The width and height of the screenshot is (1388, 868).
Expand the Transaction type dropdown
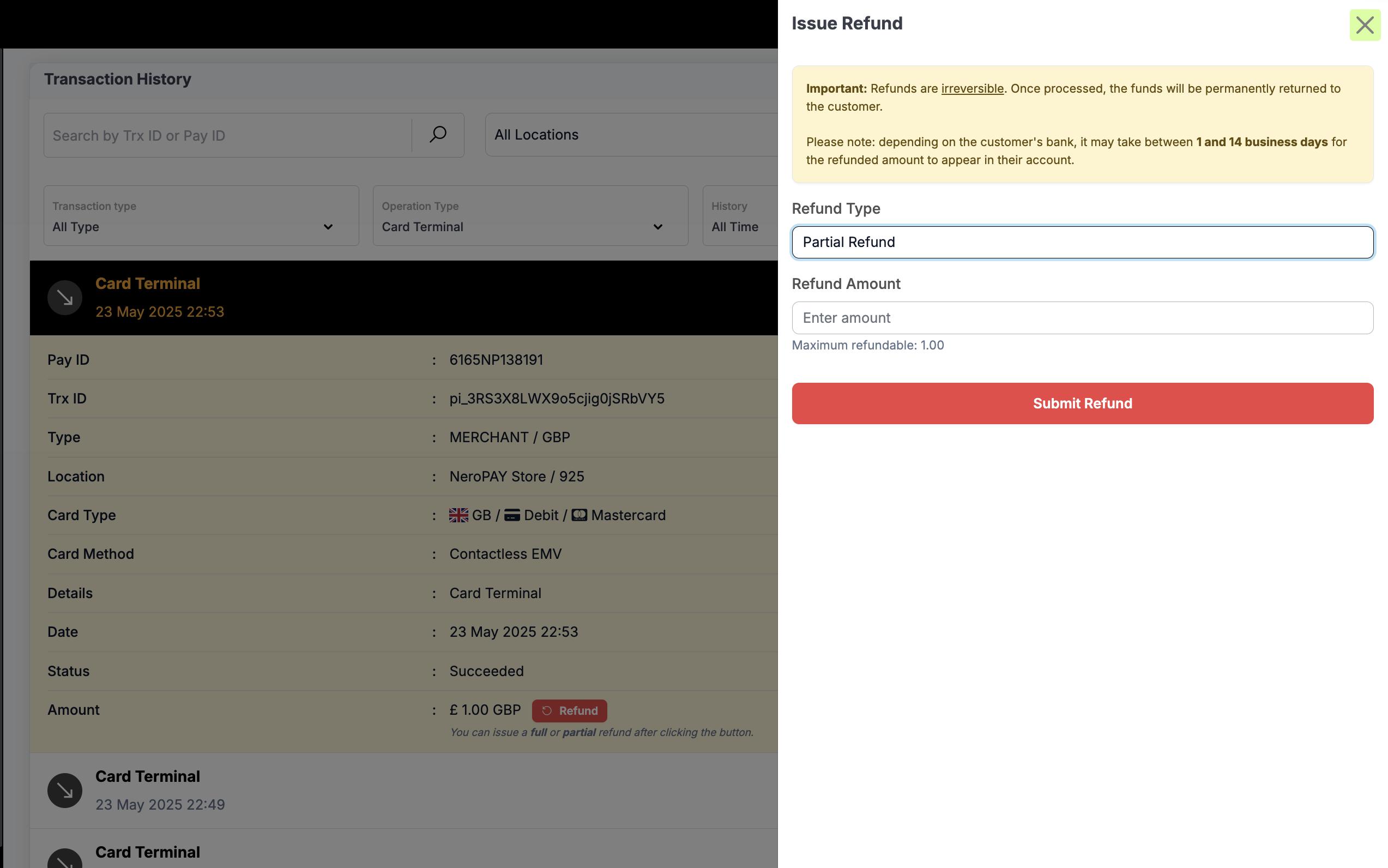click(x=201, y=216)
